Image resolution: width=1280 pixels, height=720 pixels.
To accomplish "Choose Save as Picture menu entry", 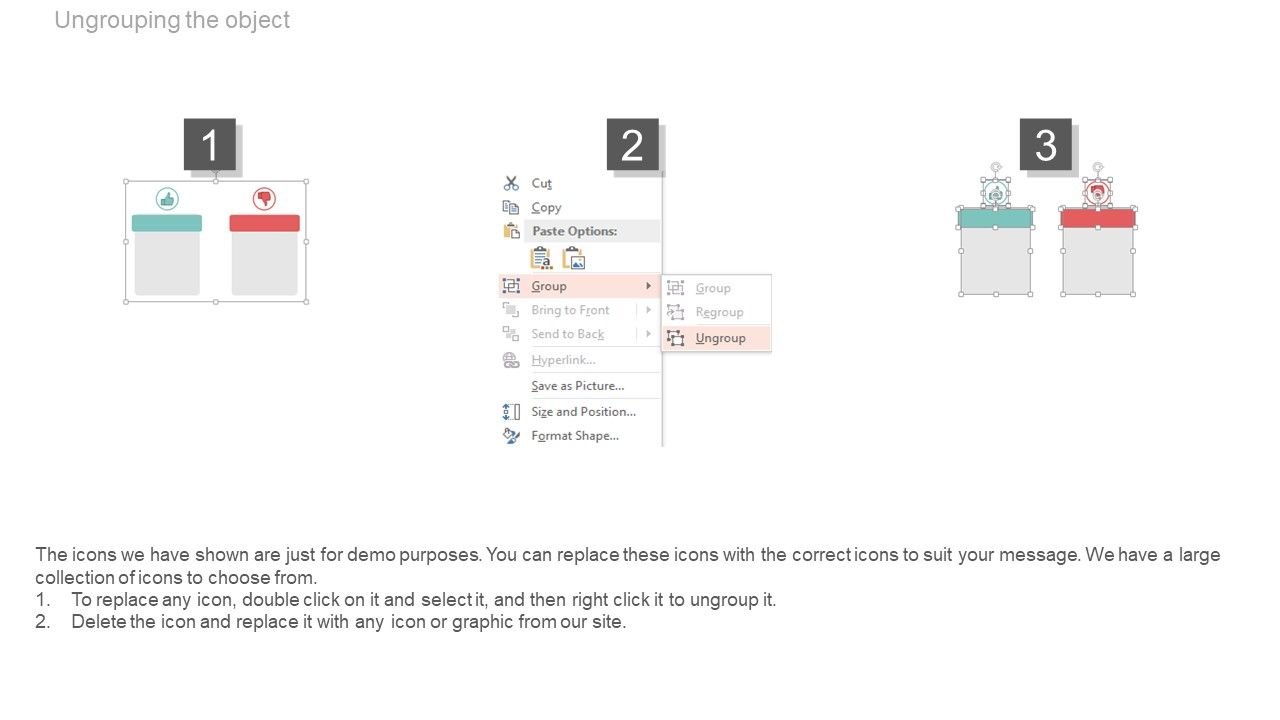I will point(579,386).
